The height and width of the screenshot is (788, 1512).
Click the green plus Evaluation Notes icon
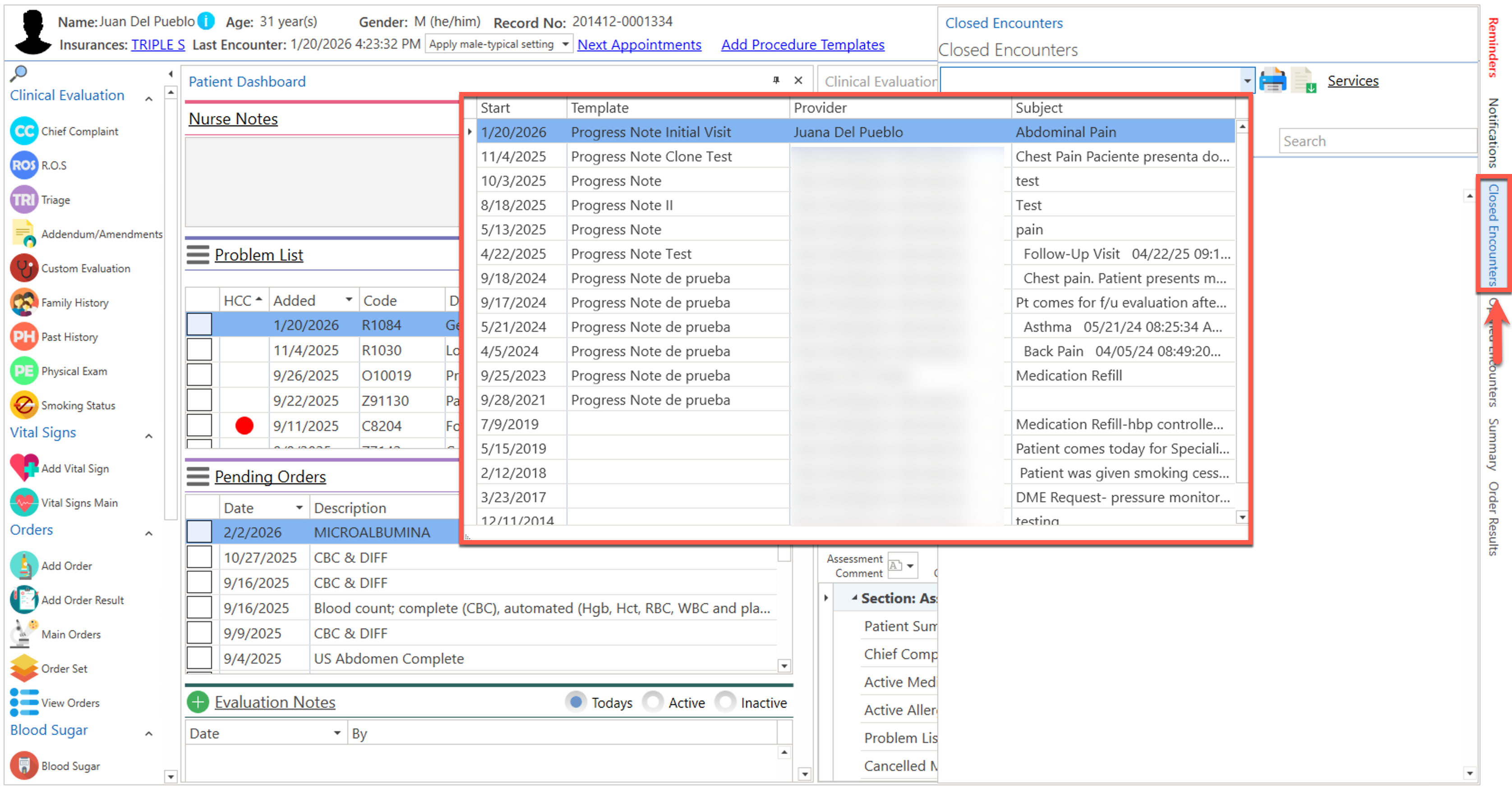(198, 702)
